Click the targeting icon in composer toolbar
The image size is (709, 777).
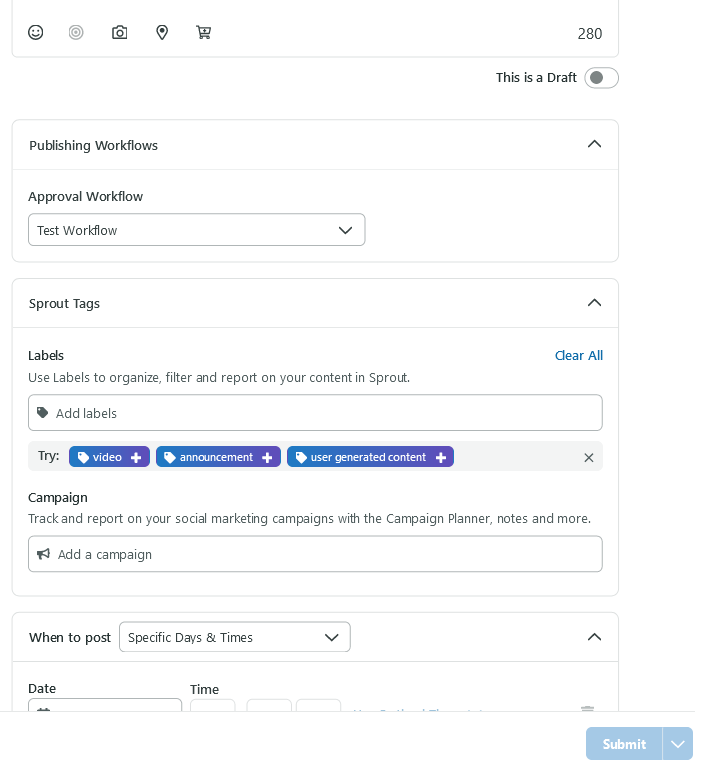[x=76, y=32]
